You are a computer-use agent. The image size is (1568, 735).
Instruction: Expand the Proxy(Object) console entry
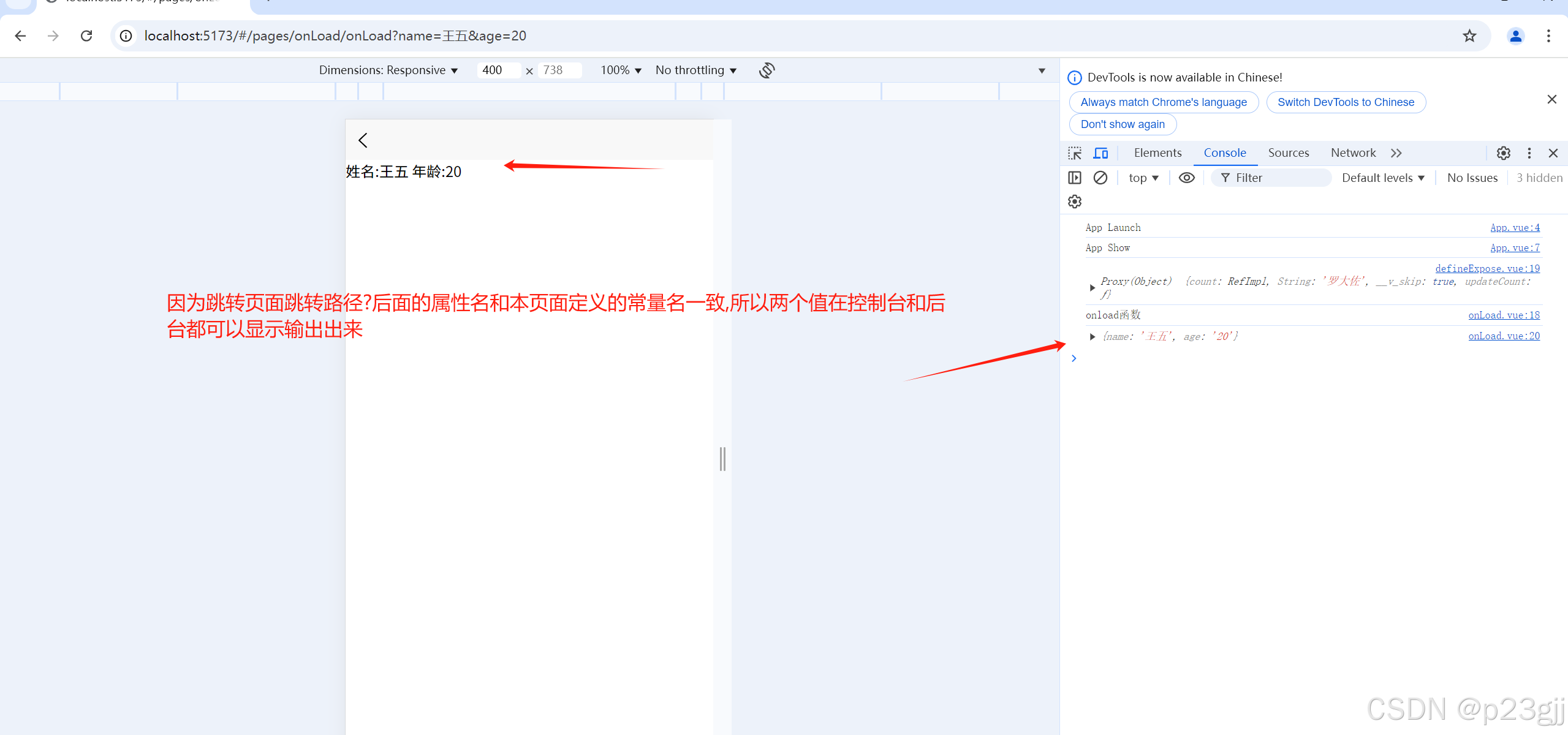click(1092, 287)
